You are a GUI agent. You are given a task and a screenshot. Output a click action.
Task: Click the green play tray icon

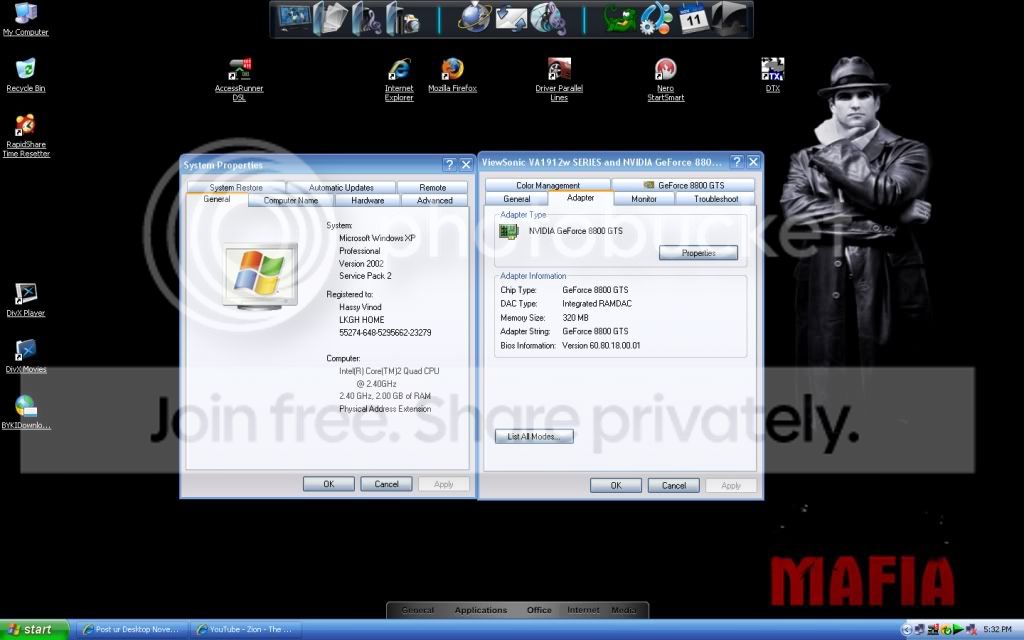pyautogui.click(x=958, y=630)
